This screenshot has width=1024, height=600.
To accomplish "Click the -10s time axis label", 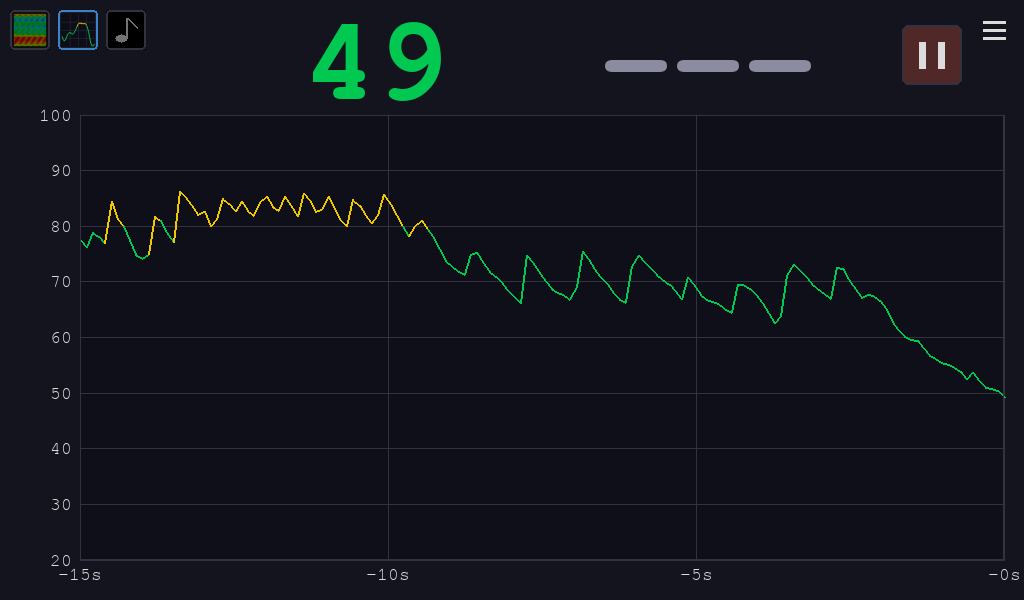I will (x=388, y=575).
